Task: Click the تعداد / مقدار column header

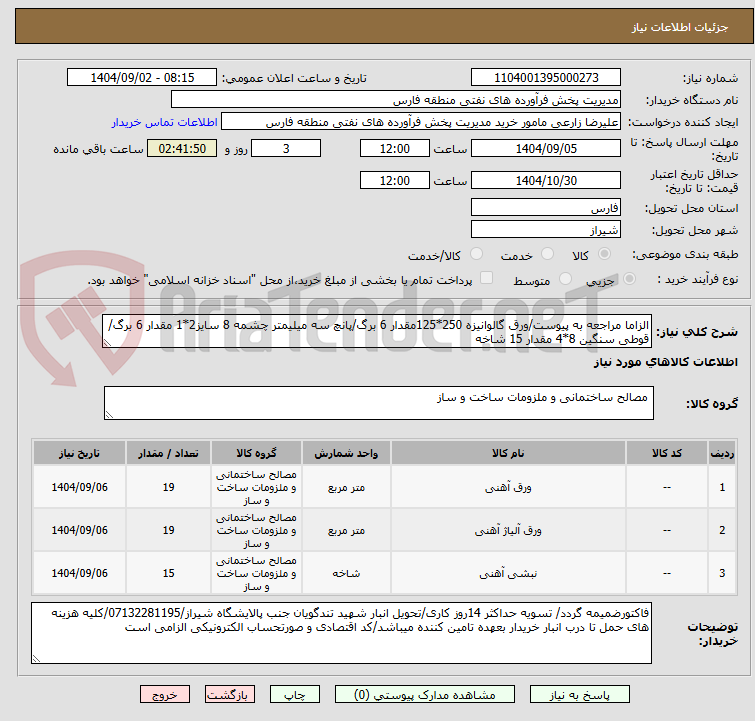Action: click(x=169, y=453)
